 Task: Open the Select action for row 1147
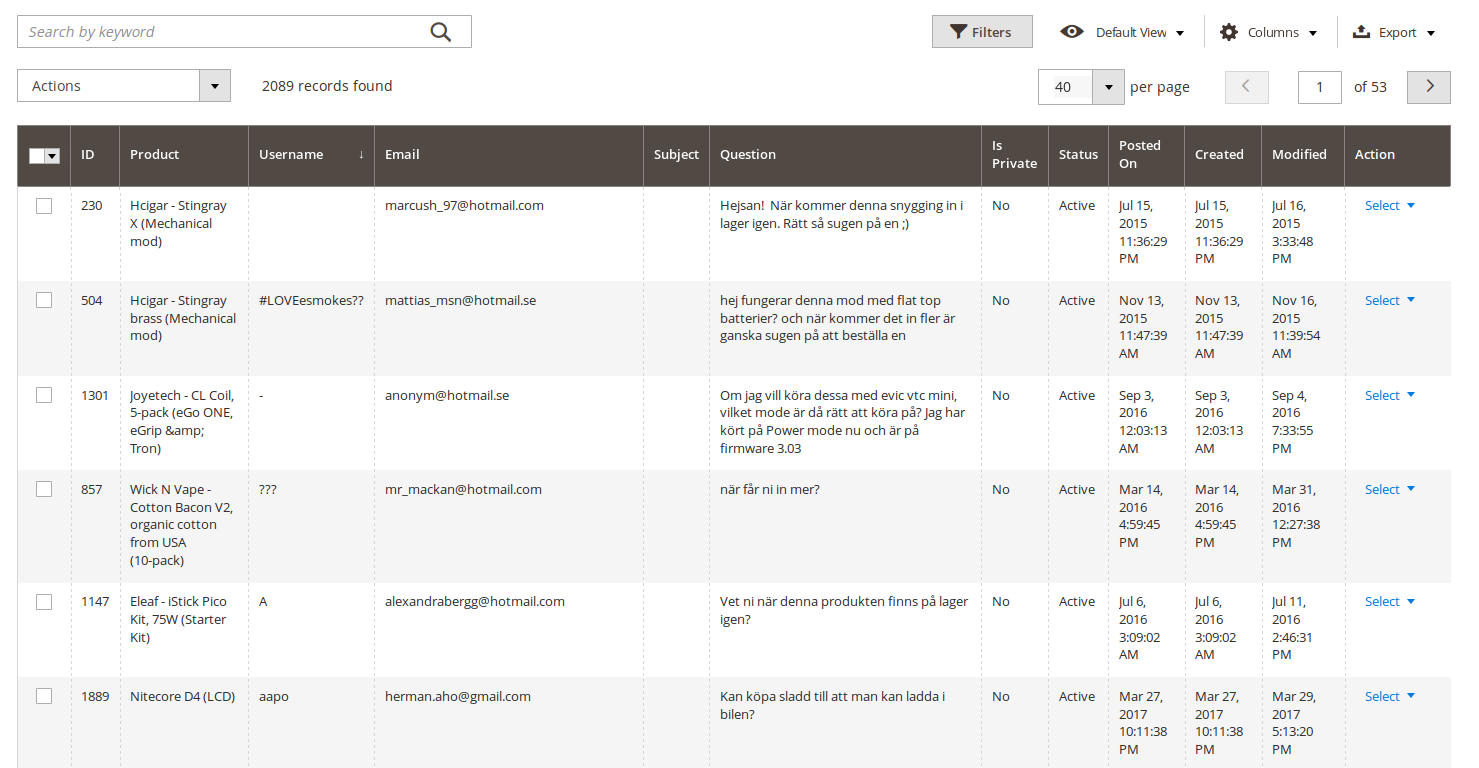point(1390,601)
